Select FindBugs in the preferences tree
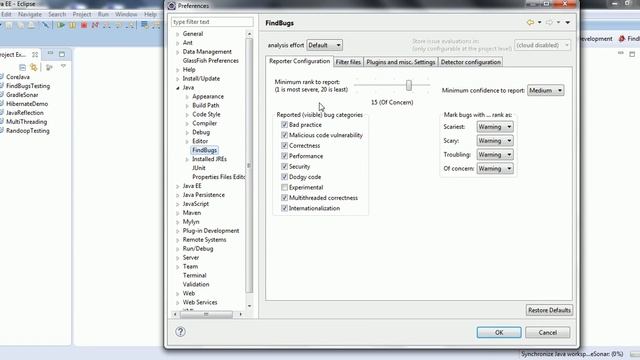The width and height of the screenshot is (640, 360). tap(204, 150)
